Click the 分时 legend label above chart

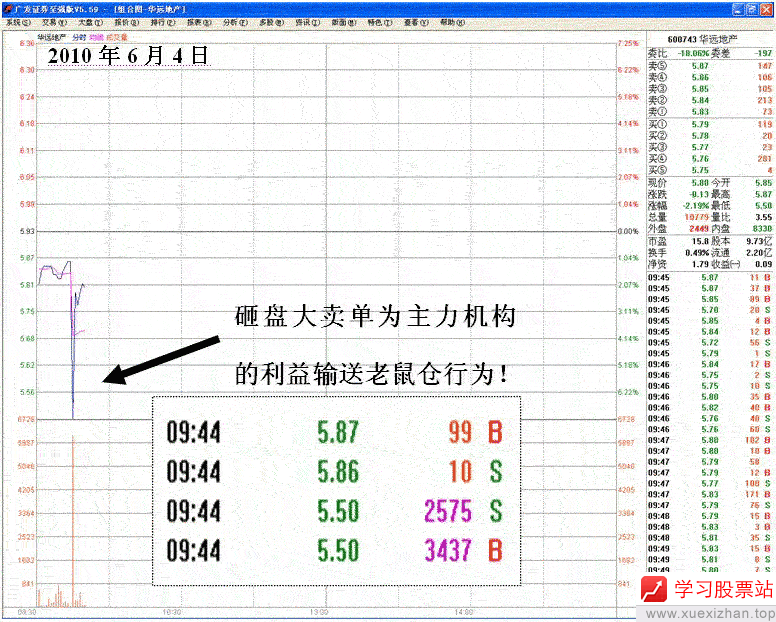click(x=79, y=37)
